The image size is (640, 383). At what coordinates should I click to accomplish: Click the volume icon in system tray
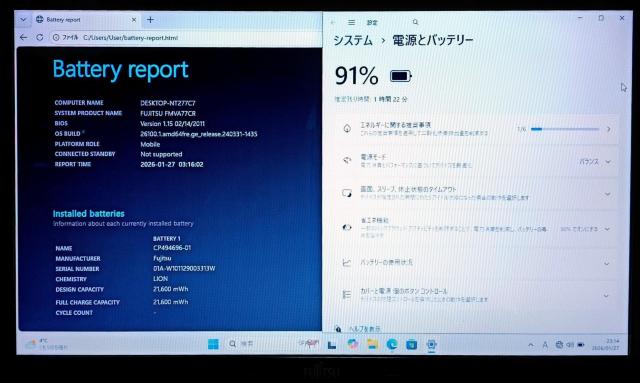pos(570,345)
